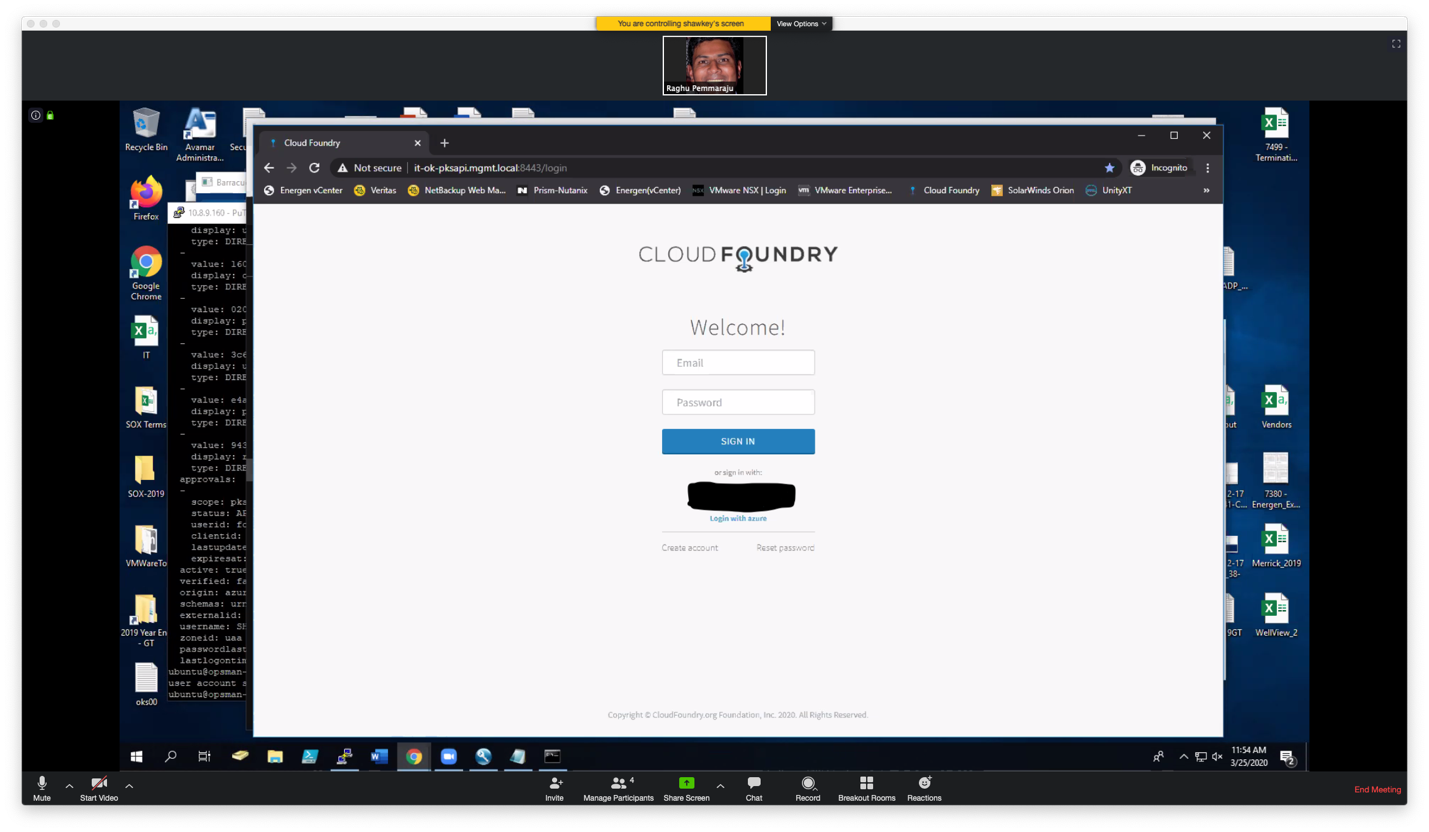Select the Cloud Foundry browser tab
The image size is (1429, 832).
click(345, 143)
